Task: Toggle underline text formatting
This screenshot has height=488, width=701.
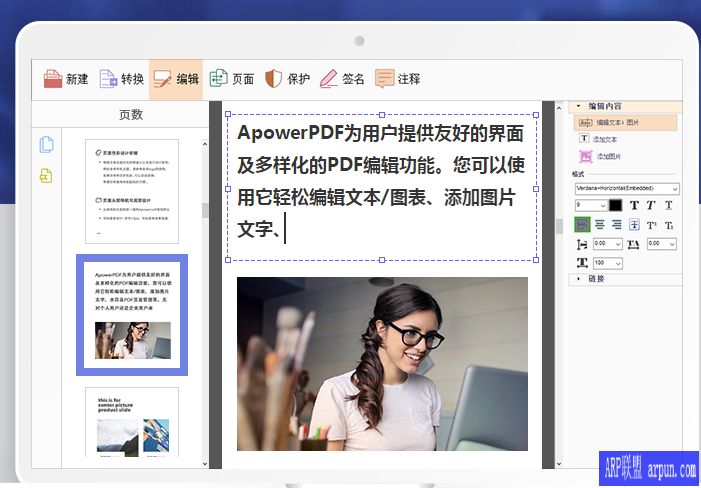Action: pos(668,205)
